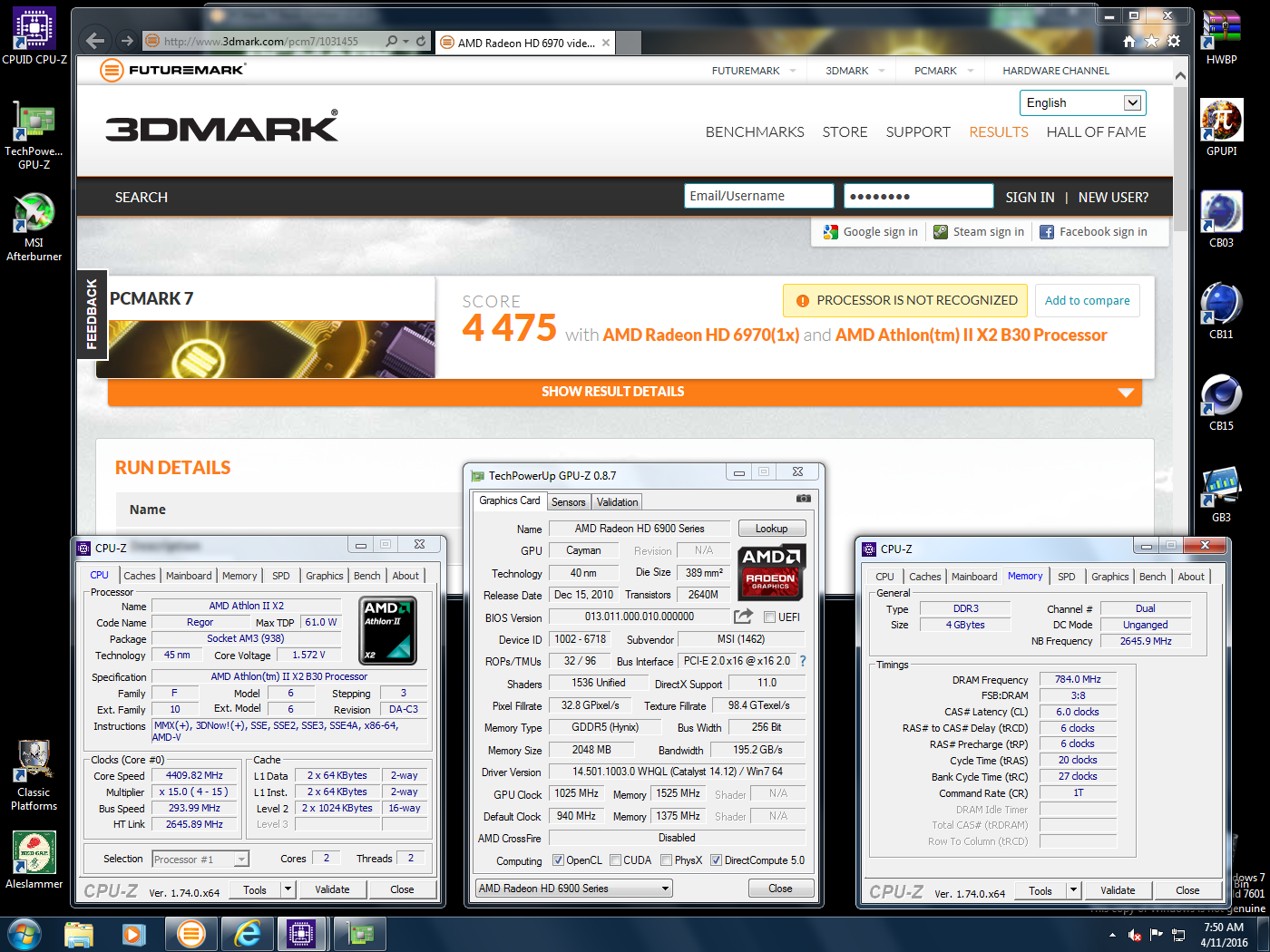Screen dimensions: 1270x952
Task: Click muted volume icon in system tray
Action: point(1134,935)
